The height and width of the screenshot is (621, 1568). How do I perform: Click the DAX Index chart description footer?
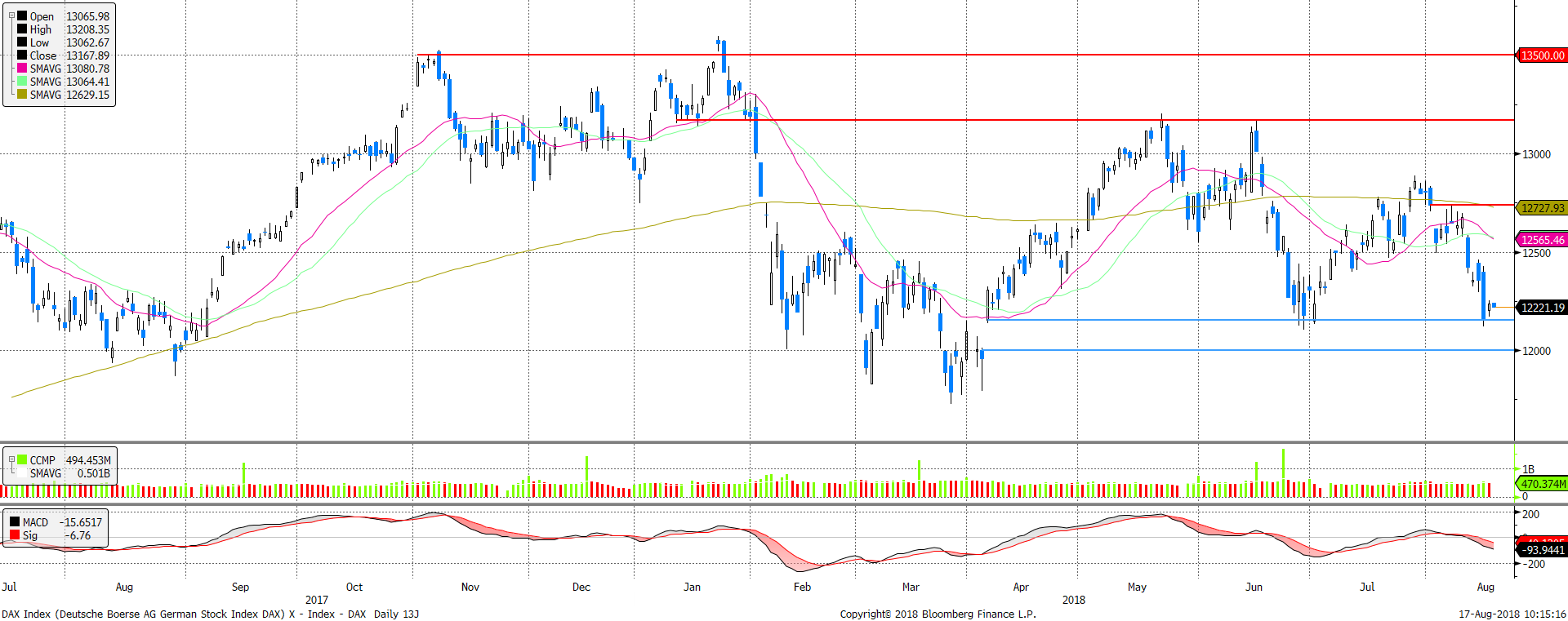[x=211, y=614]
